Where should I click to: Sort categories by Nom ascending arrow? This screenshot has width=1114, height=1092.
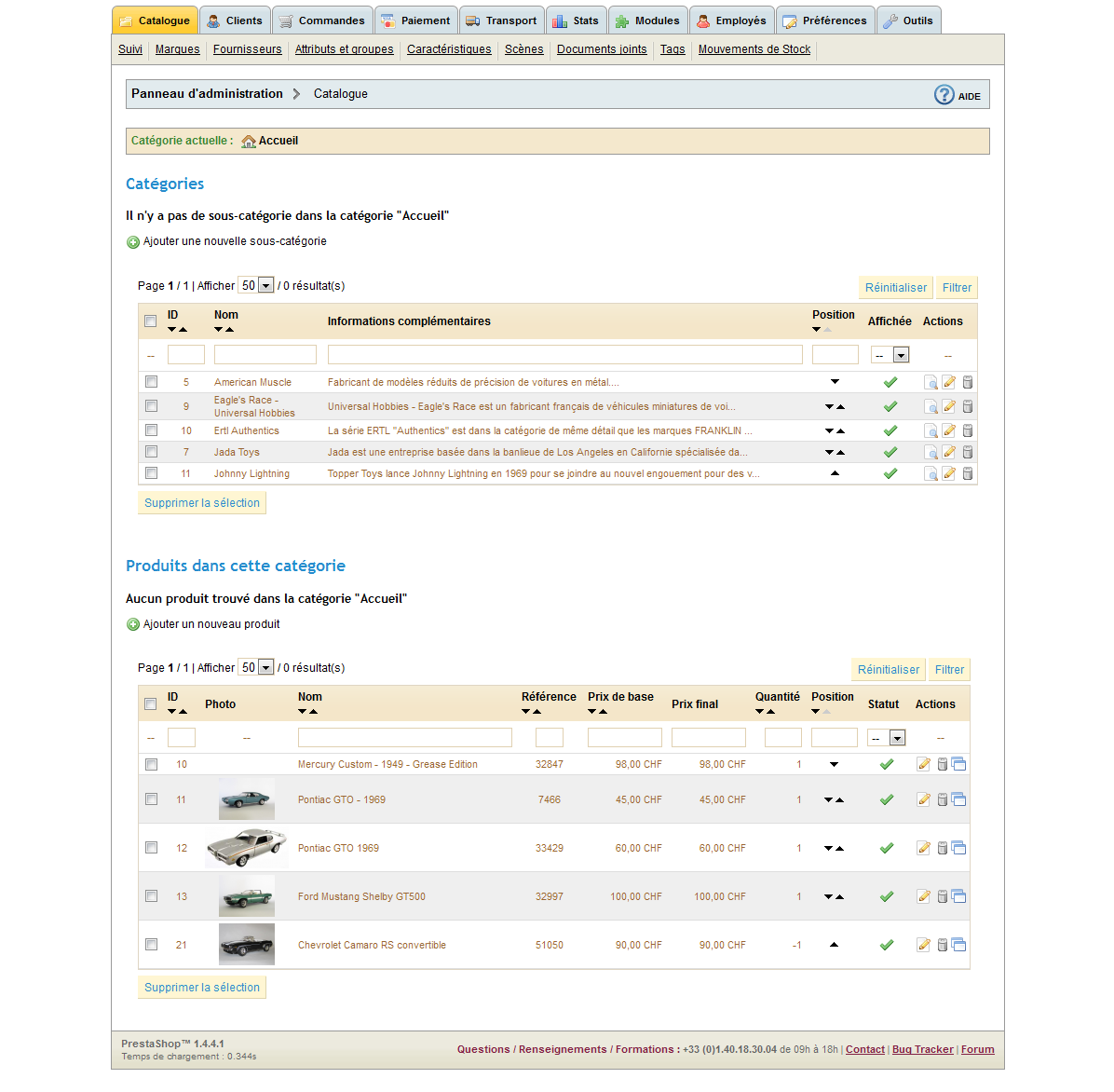[229, 330]
